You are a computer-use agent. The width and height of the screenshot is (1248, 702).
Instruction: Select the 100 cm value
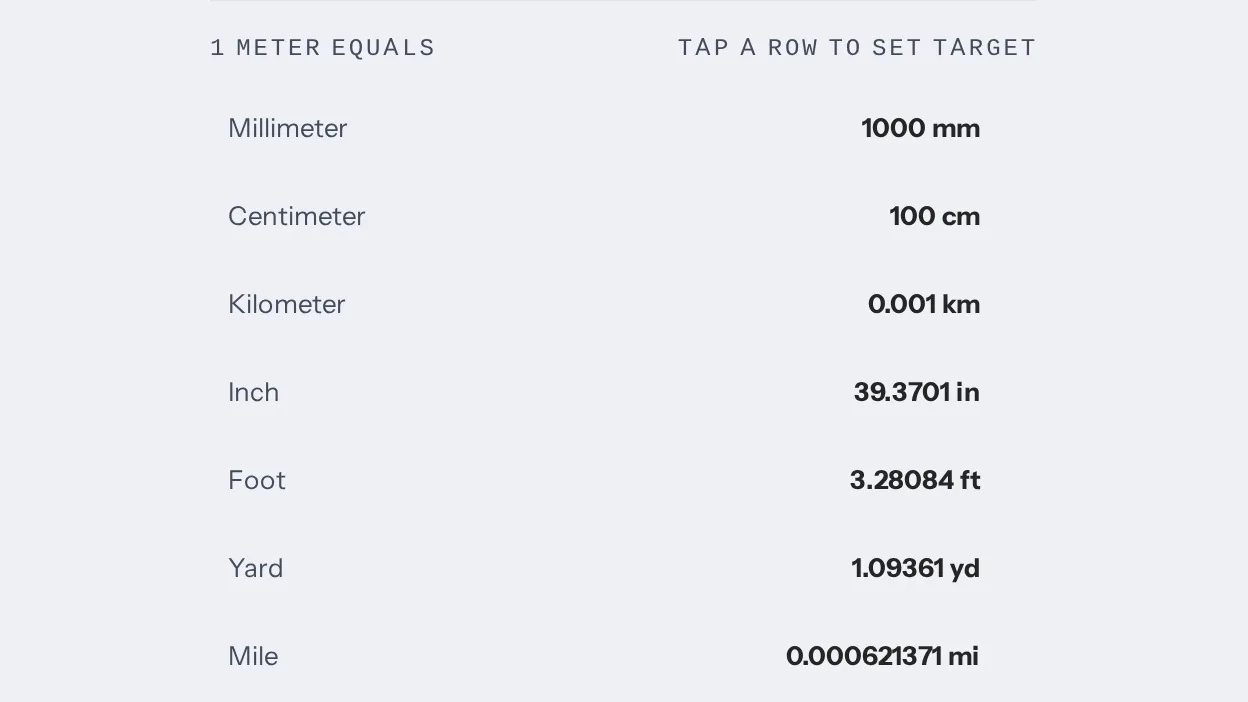point(934,216)
